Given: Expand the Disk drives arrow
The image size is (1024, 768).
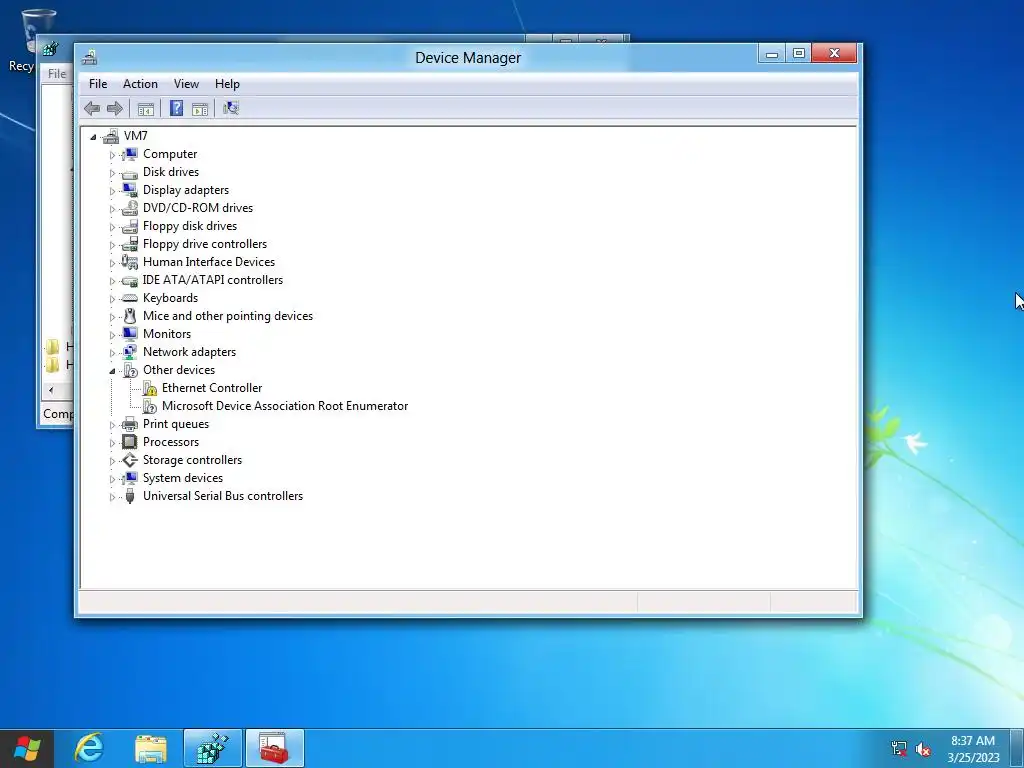Looking at the screenshot, I should 112,173.
